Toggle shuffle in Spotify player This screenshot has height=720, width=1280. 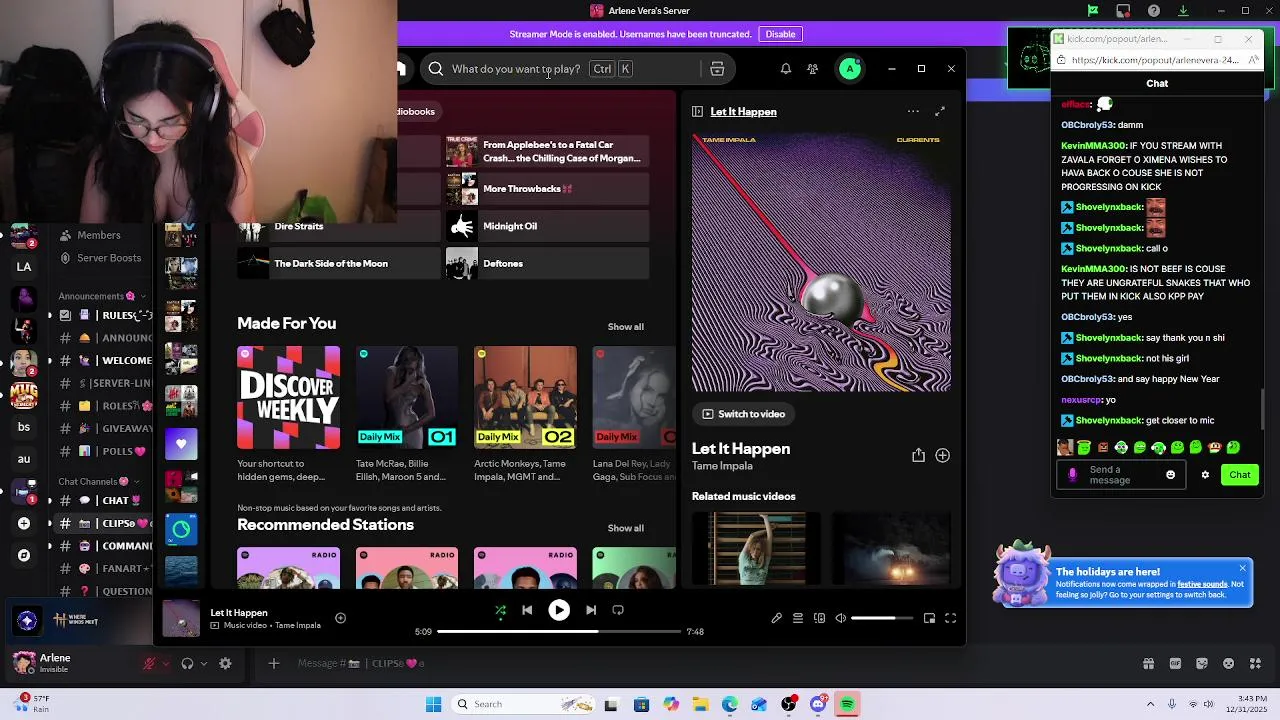click(x=501, y=610)
